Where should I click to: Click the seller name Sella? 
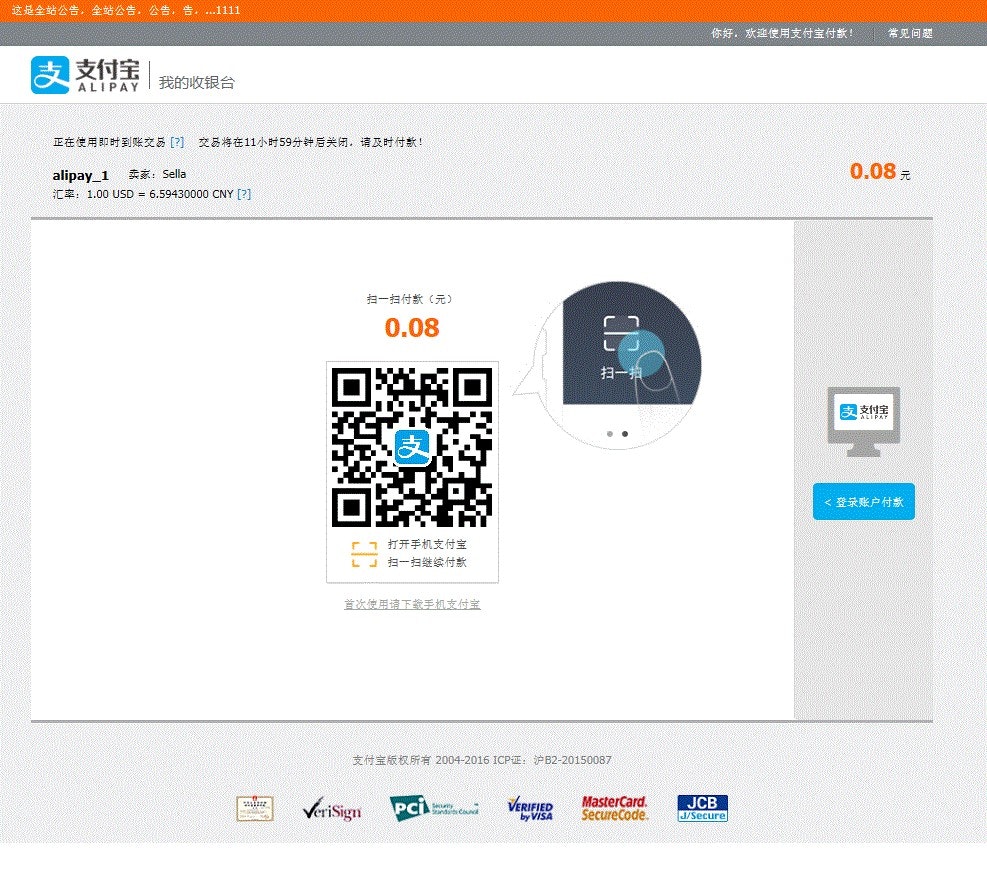click(x=174, y=174)
